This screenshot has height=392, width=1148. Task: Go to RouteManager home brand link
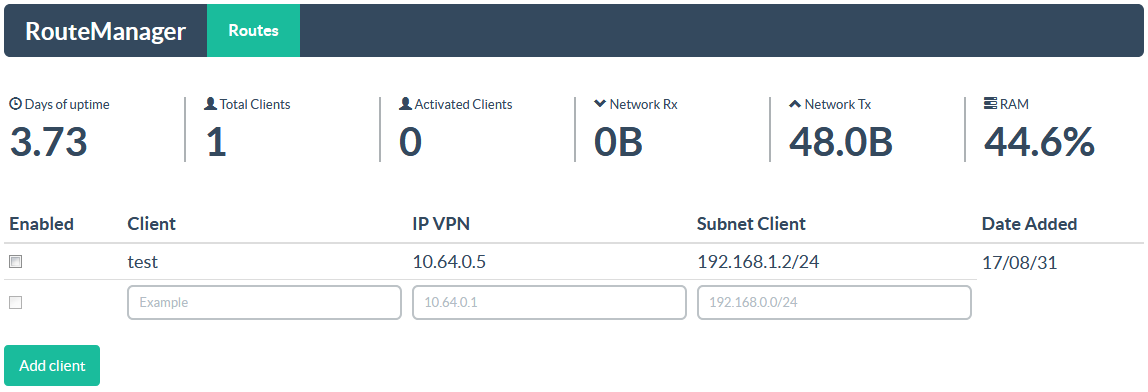click(x=105, y=32)
